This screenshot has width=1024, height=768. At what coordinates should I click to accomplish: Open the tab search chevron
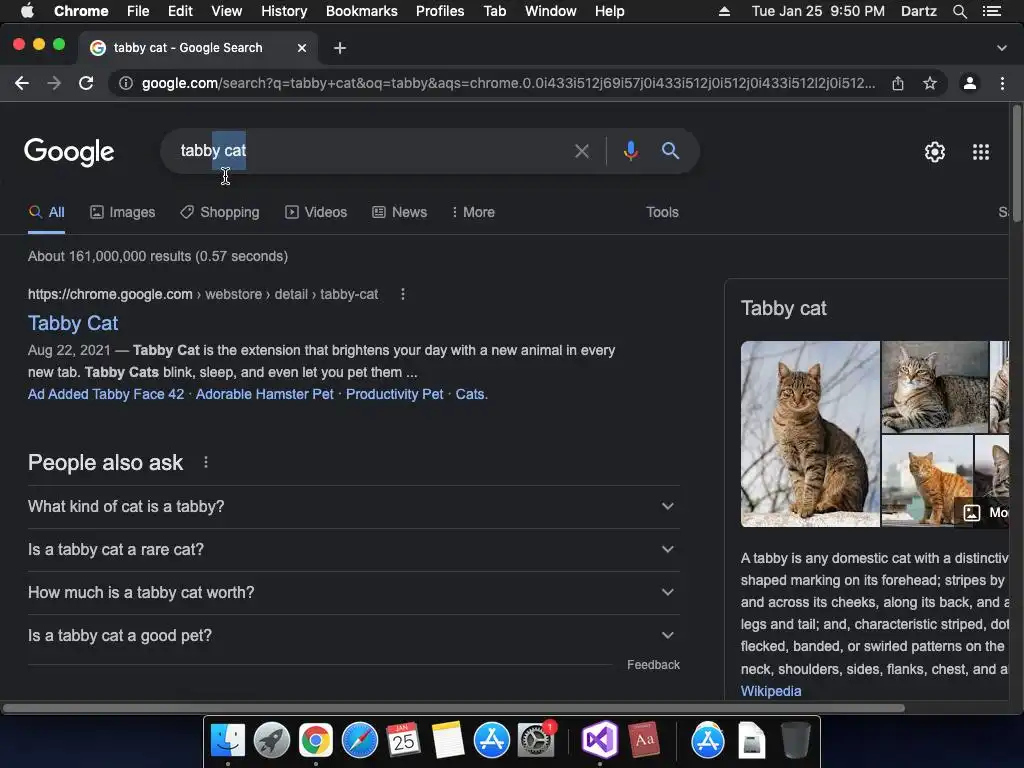1002,48
